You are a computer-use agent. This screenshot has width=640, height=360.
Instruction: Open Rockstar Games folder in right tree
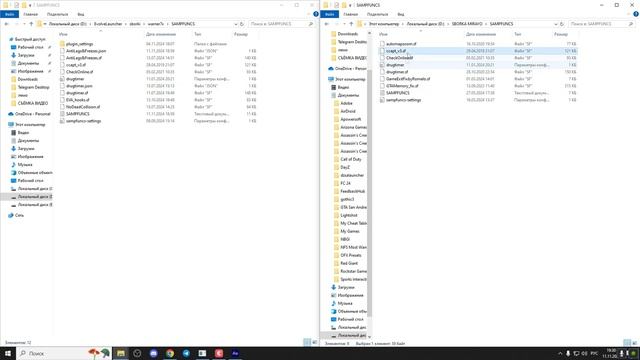pyautogui.click(x=353, y=271)
